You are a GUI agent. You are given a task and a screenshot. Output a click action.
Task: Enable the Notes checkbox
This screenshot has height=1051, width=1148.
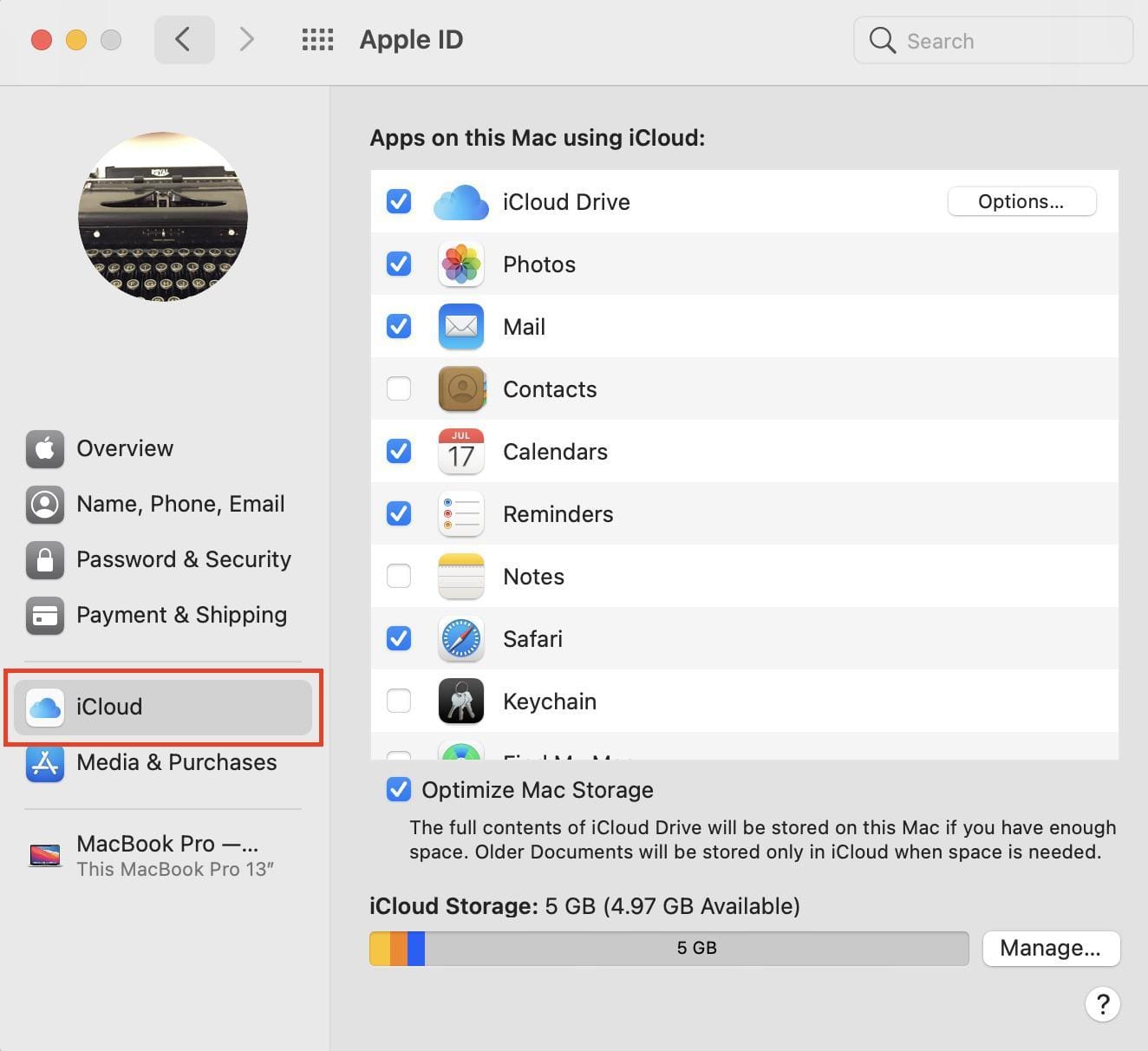(x=399, y=576)
